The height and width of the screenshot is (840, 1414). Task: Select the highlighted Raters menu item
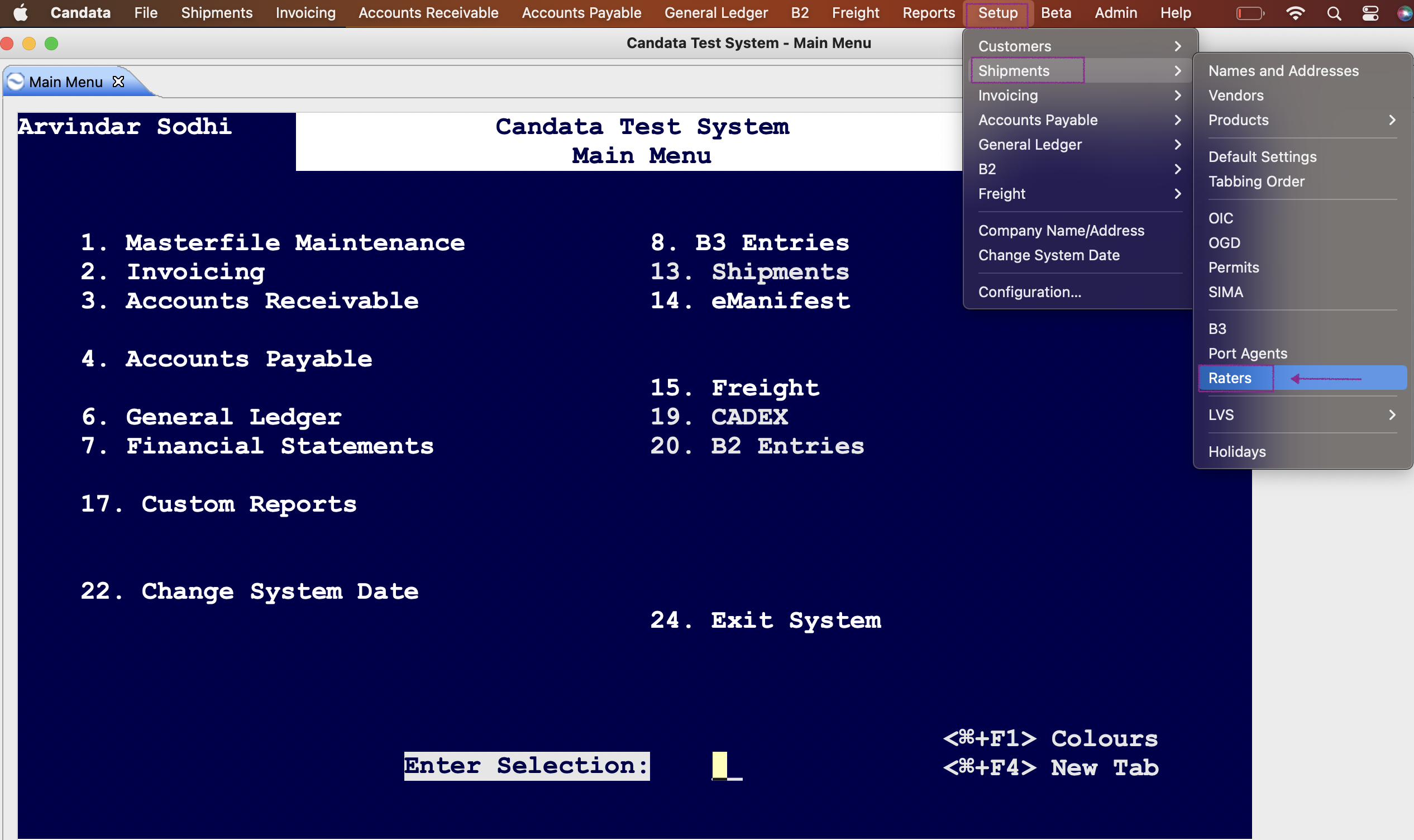tap(1302, 378)
